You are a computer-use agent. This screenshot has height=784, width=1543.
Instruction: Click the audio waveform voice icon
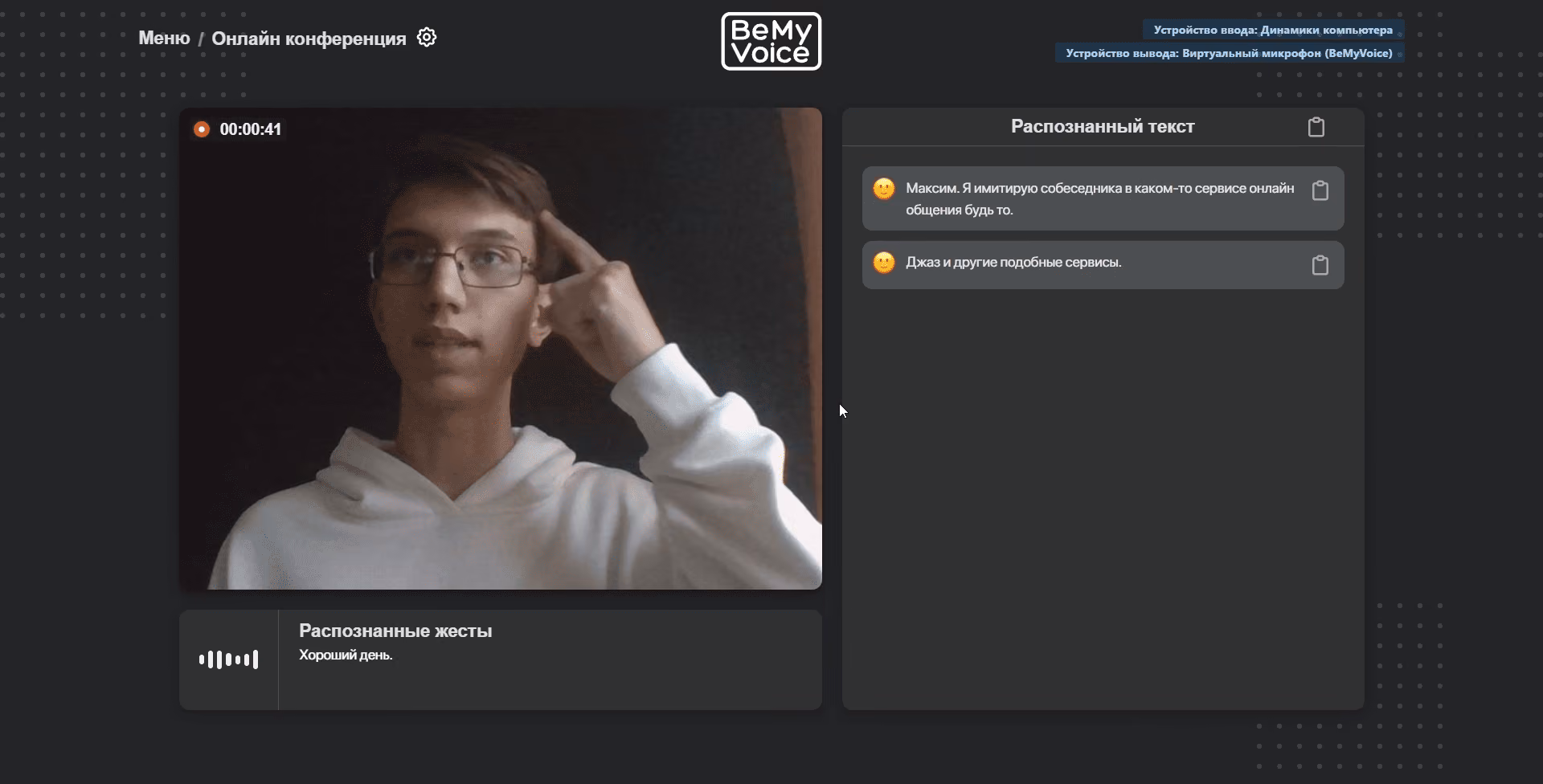(229, 659)
